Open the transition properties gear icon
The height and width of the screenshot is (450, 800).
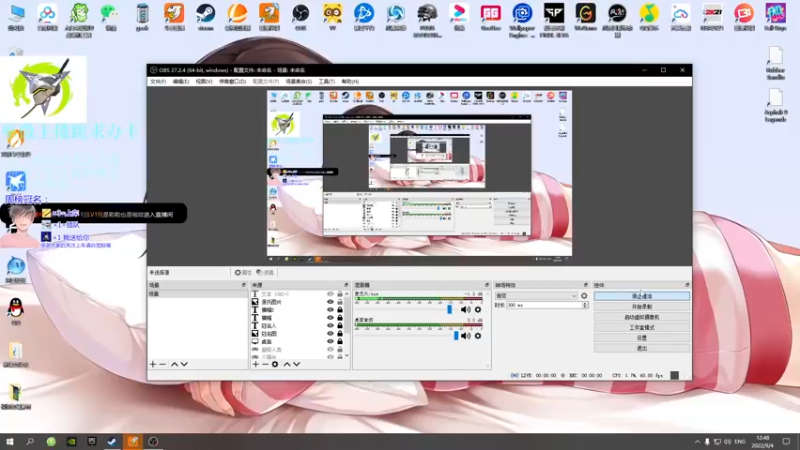pos(584,296)
